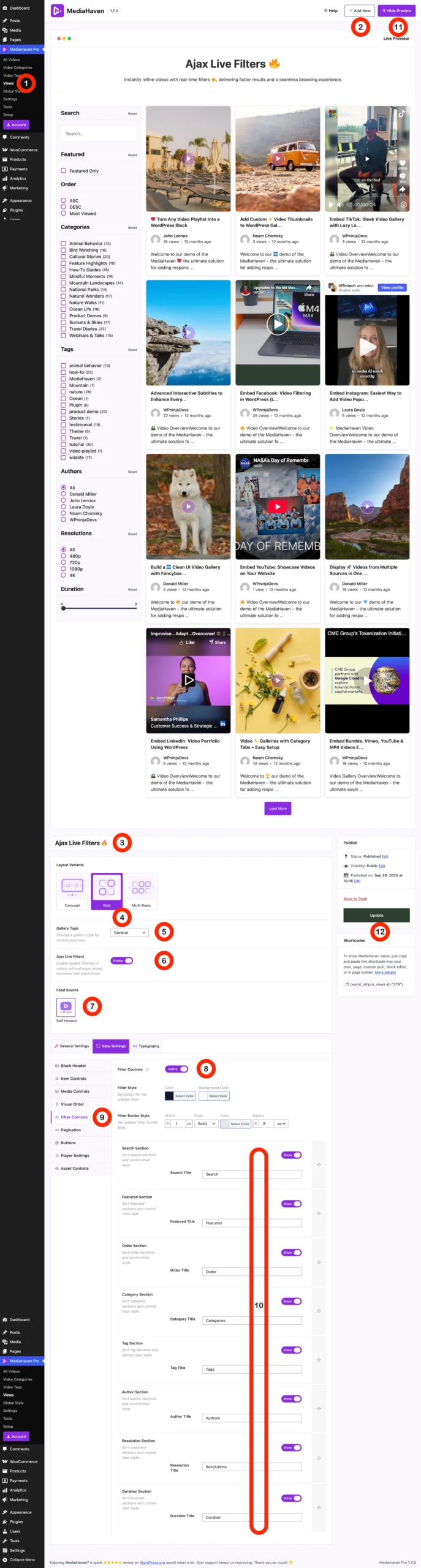Select the Self Hosted feed source icon

click(x=66, y=1006)
